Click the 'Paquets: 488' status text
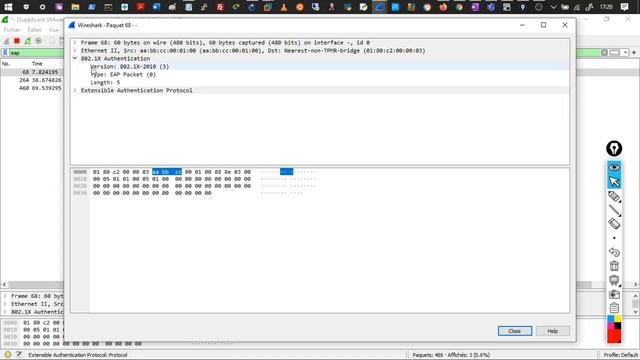 (x=427, y=355)
